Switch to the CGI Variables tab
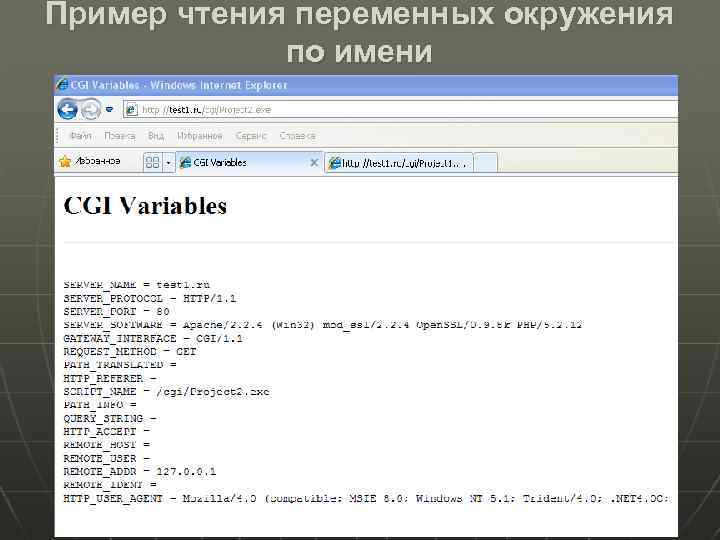Image resolution: width=720 pixels, height=540 pixels. [249, 163]
